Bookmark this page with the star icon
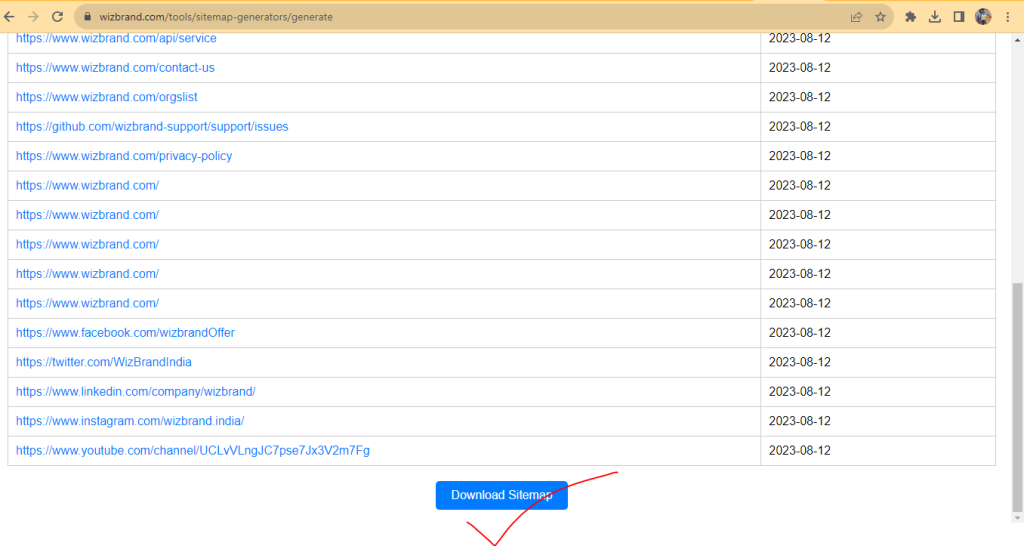 pos(880,17)
